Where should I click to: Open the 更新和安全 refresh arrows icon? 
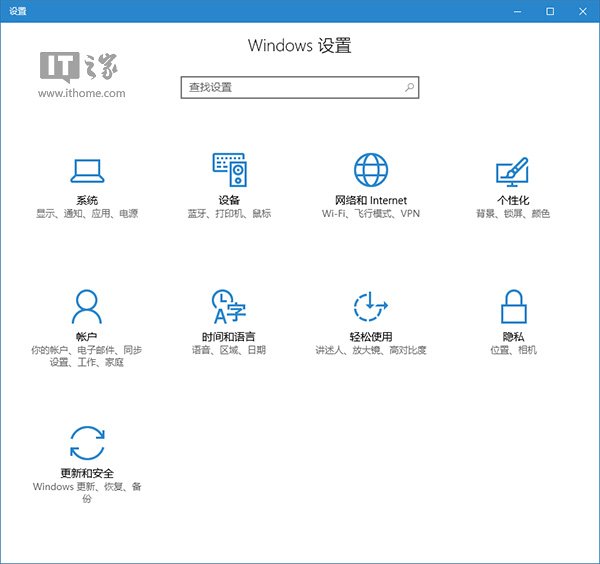[87, 443]
